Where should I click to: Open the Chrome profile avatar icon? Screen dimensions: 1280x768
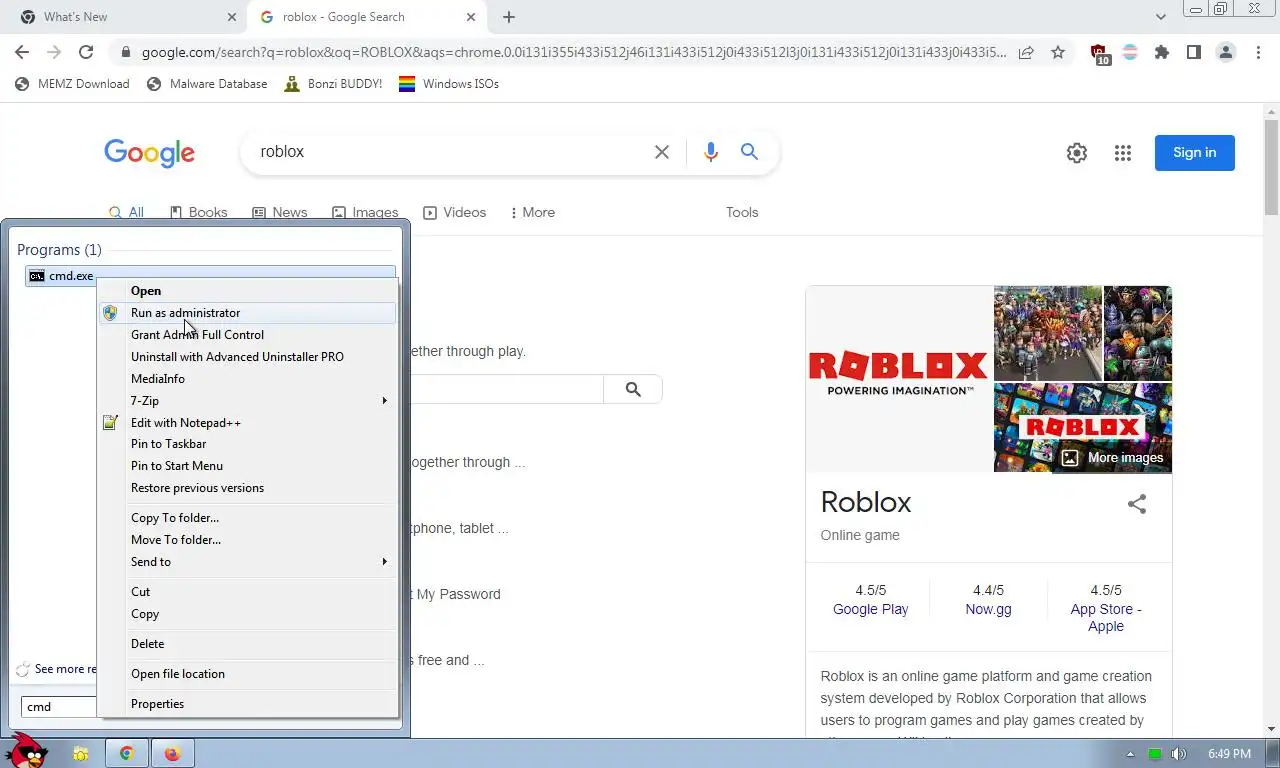click(x=1226, y=52)
